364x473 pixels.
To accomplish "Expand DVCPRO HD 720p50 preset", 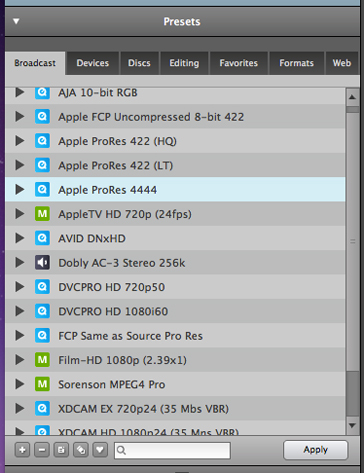I will [20, 287].
